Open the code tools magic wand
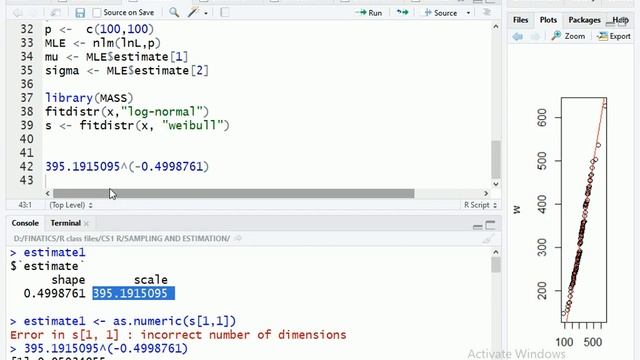 193,13
